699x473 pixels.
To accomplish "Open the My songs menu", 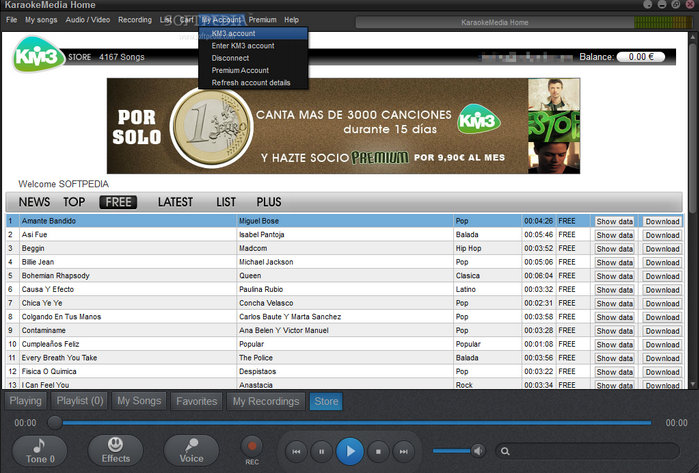I will (41, 20).
